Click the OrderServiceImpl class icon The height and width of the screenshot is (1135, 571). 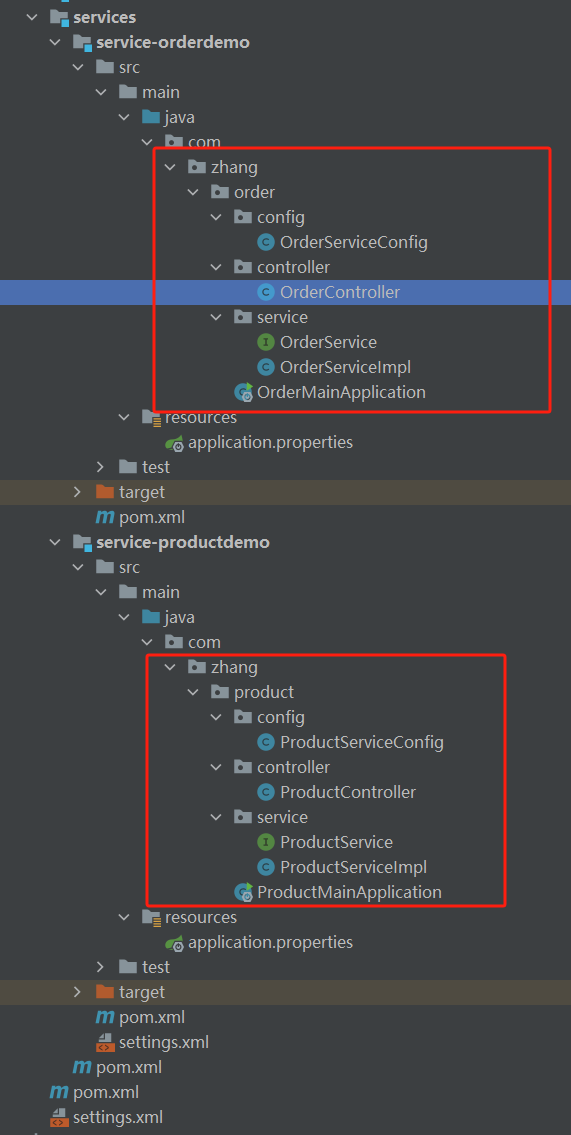pos(266,367)
